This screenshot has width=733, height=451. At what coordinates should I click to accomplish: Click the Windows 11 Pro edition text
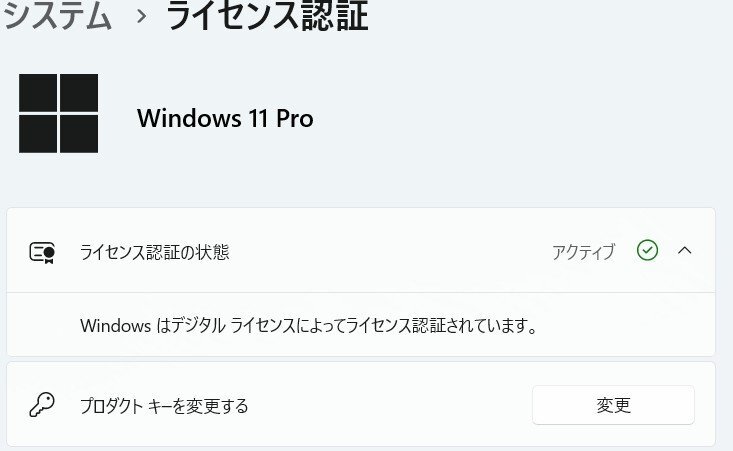(x=225, y=118)
